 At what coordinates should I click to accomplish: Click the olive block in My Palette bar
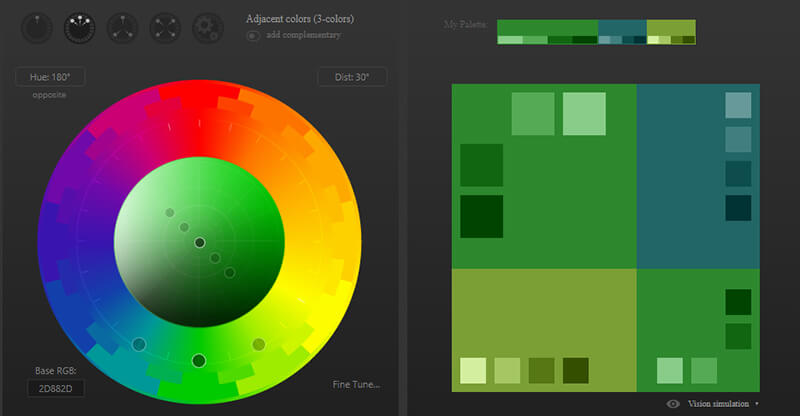click(671, 27)
